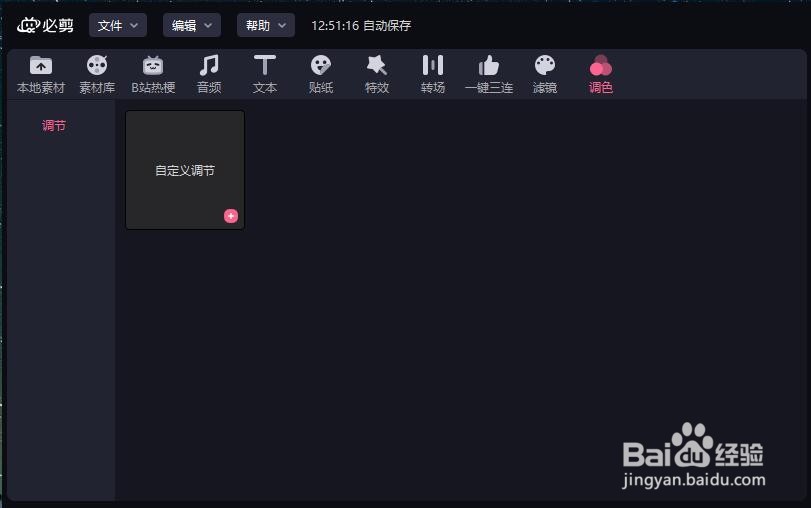Click the 自定义调节 card
The width and height of the screenshot is (811, 508).
point(185,170)
